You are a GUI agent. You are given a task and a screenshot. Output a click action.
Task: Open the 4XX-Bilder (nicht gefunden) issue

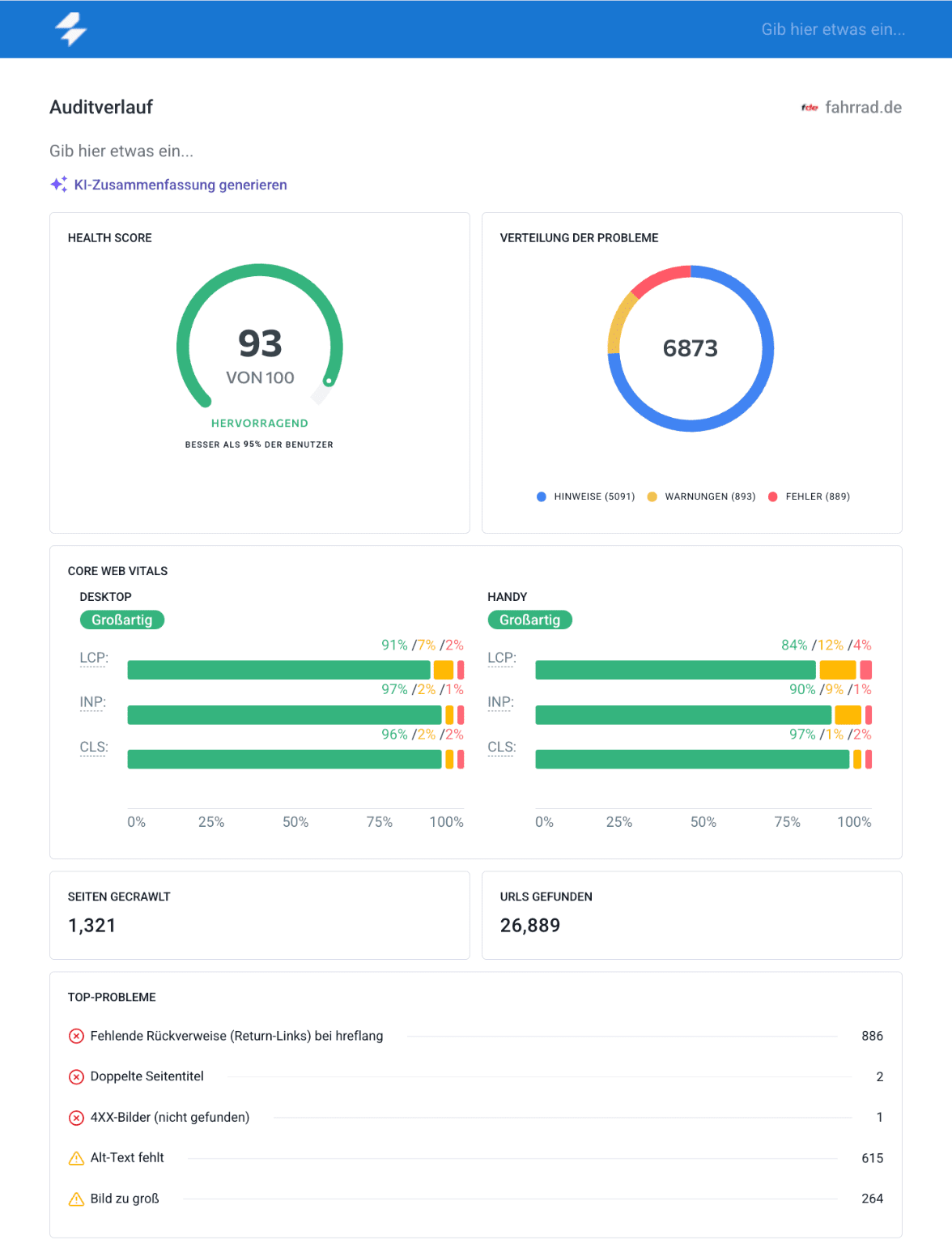(170, 1118)
